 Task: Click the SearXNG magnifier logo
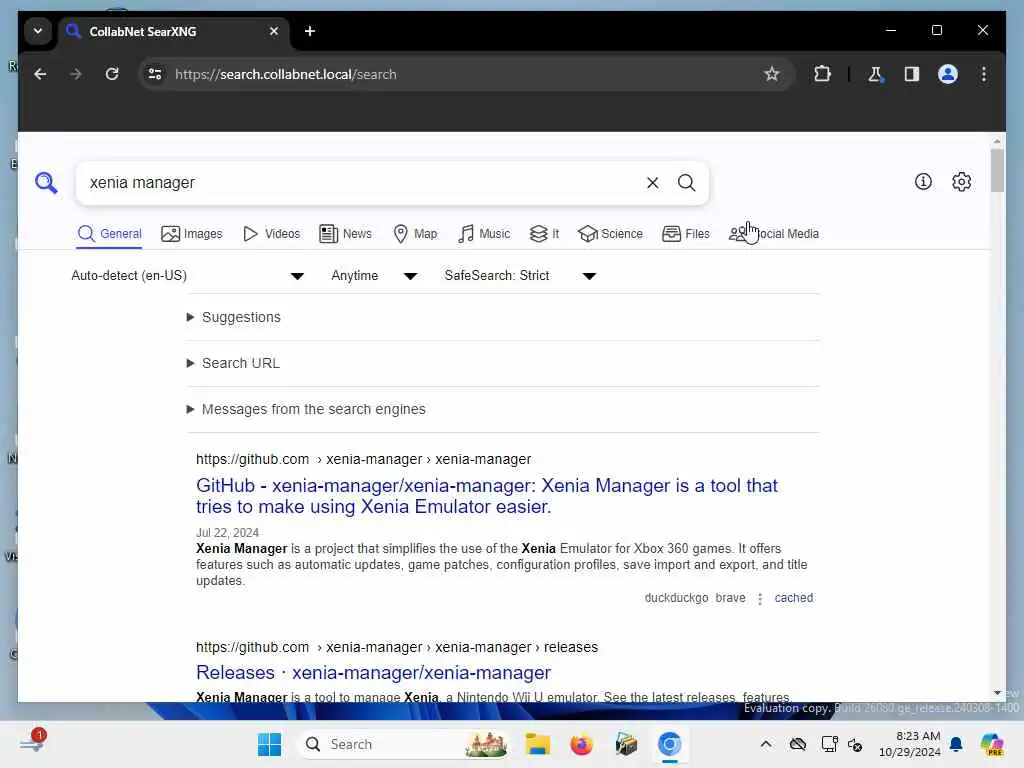tap(46, 183)
